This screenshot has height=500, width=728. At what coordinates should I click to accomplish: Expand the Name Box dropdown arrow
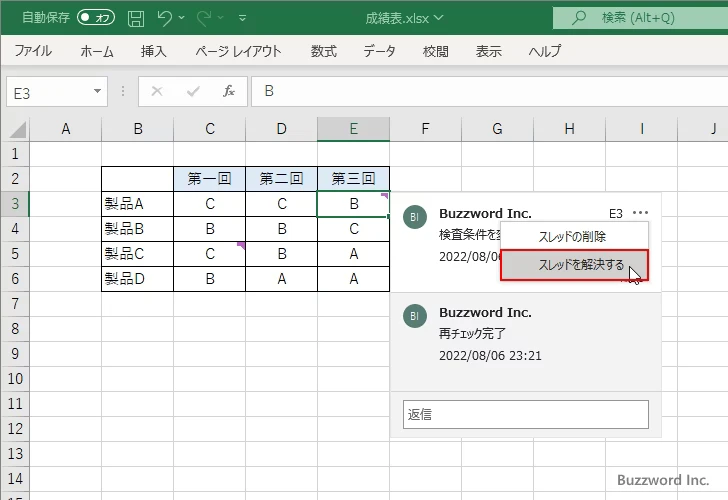click(x=97, y=91)
